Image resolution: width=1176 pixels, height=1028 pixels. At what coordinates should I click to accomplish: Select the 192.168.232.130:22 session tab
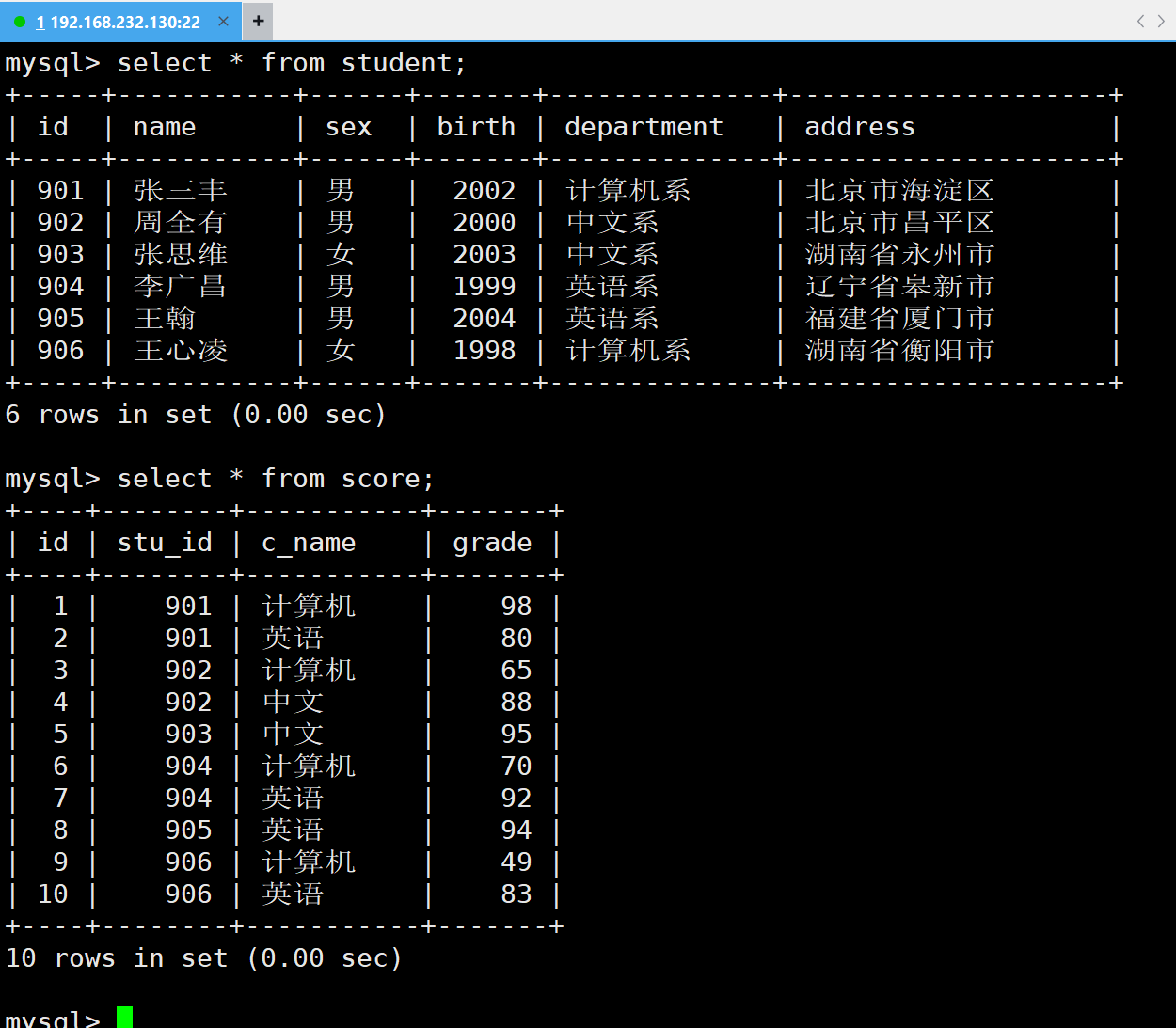click(120, 21)
